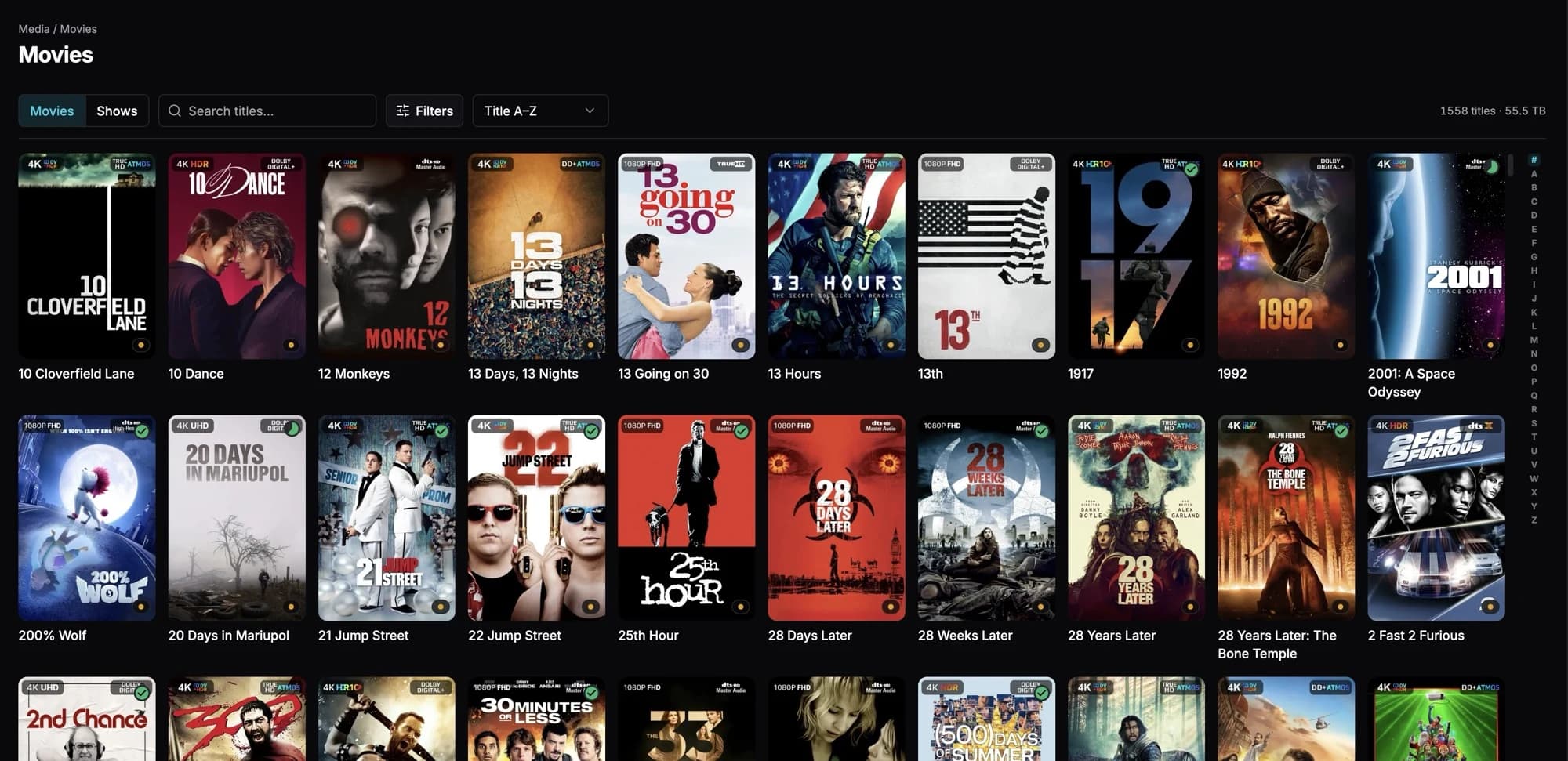Click the 22 Jump Street title text
1568x761 pixels.
coord(514,636)
